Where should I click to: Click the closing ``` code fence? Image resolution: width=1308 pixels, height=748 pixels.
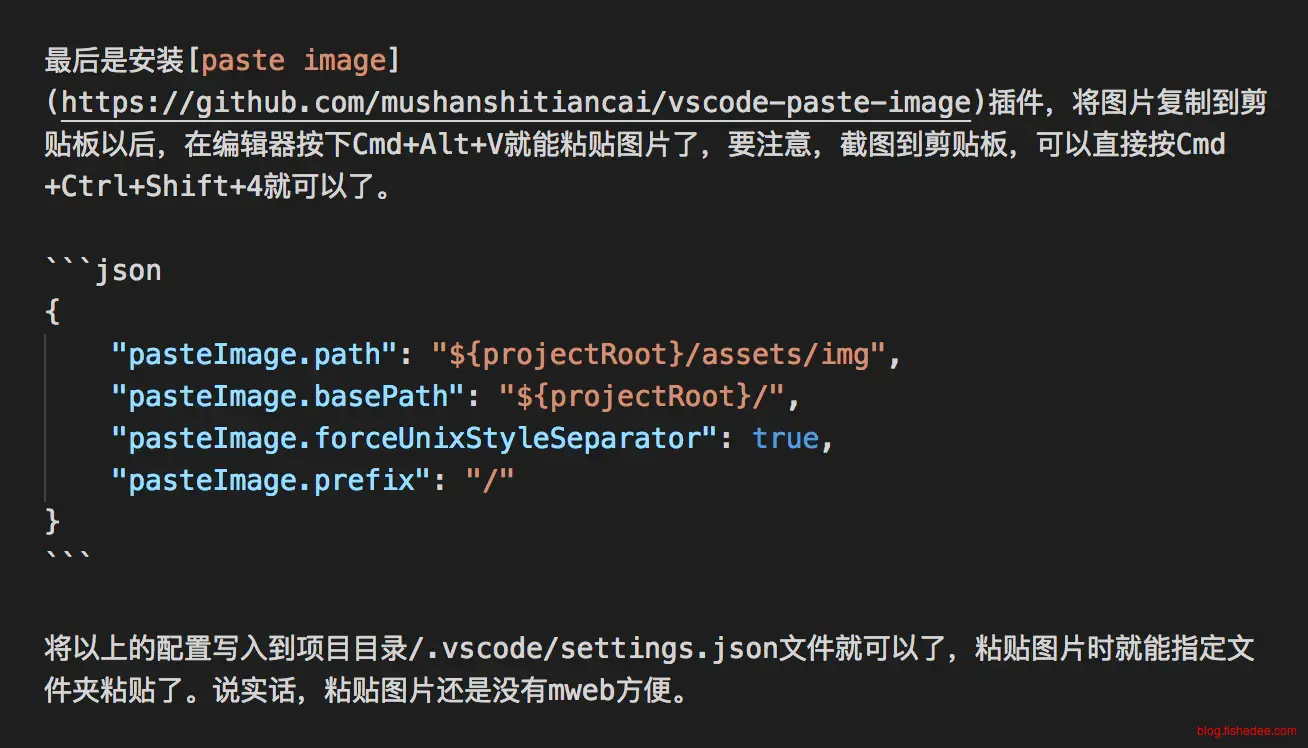click(x=69, y=556)
